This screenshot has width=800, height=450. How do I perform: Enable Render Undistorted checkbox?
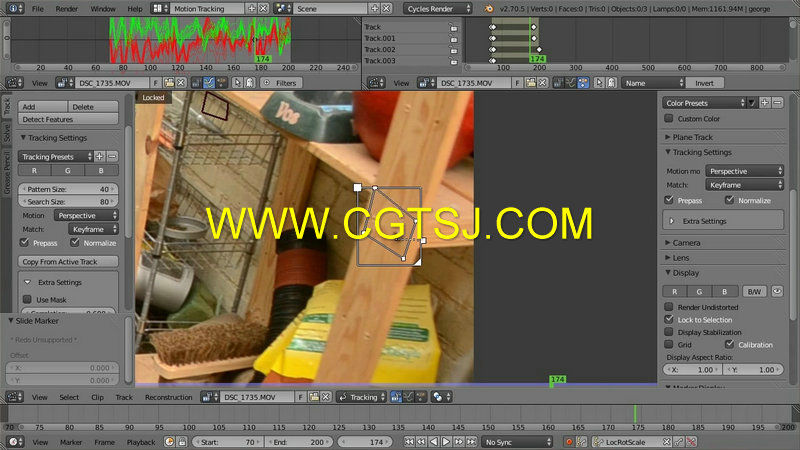pos(669,307)
